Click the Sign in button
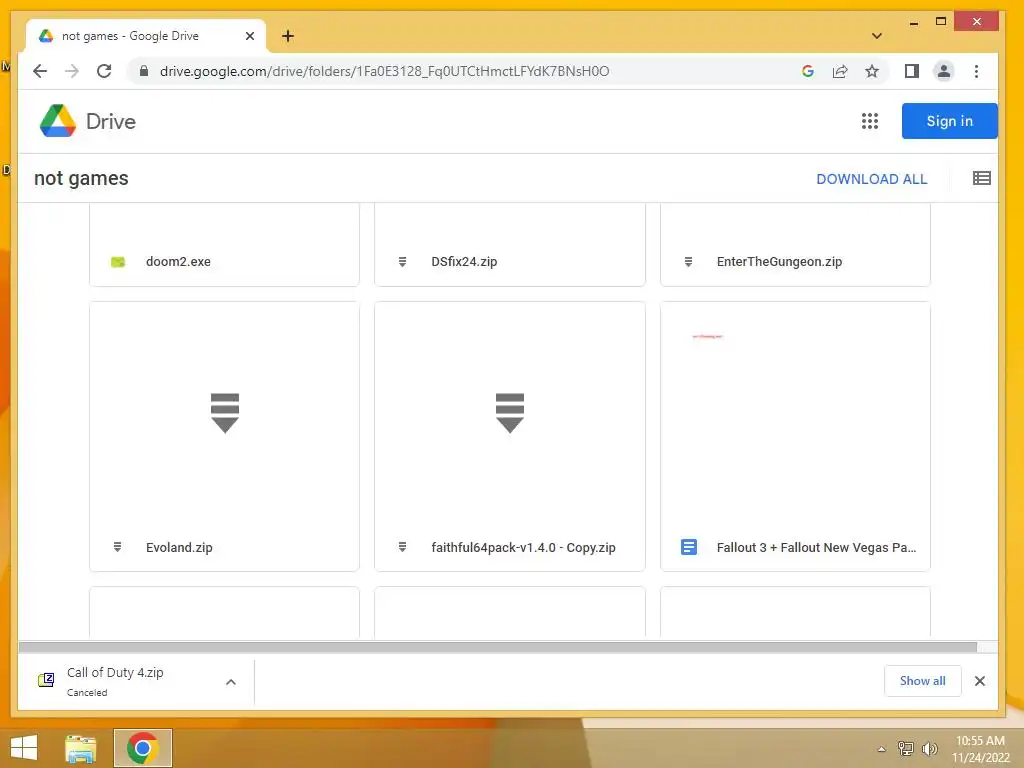The width and height of the screenshot is (1024, 768). pos(950,121)
